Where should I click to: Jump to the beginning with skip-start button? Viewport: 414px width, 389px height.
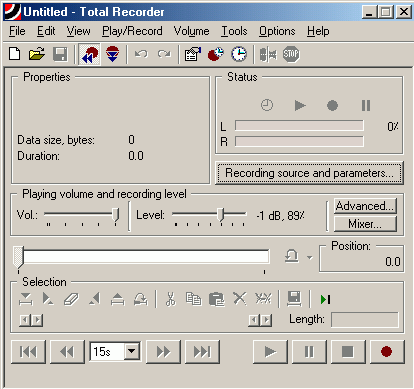pos(28,352)
